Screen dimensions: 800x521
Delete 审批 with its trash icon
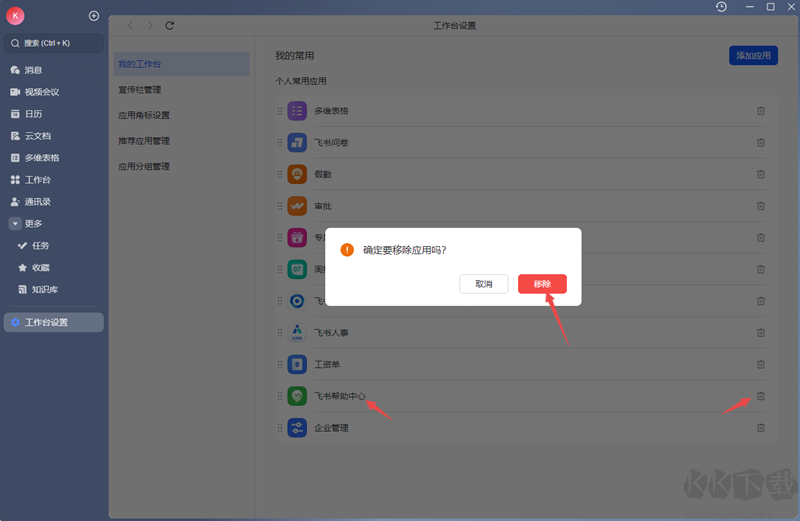click(761, 206)
